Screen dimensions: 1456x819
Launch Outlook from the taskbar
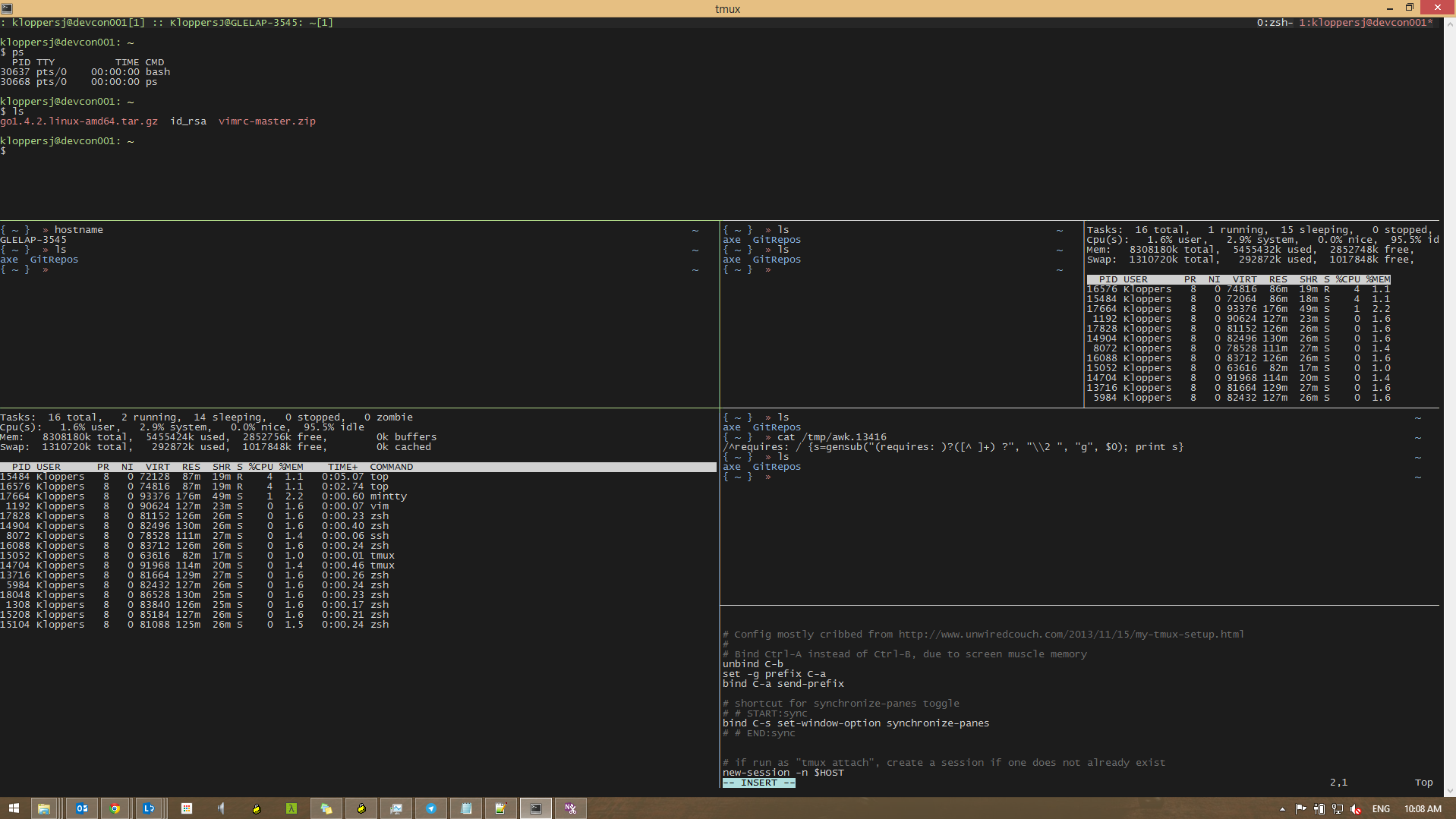81,808
